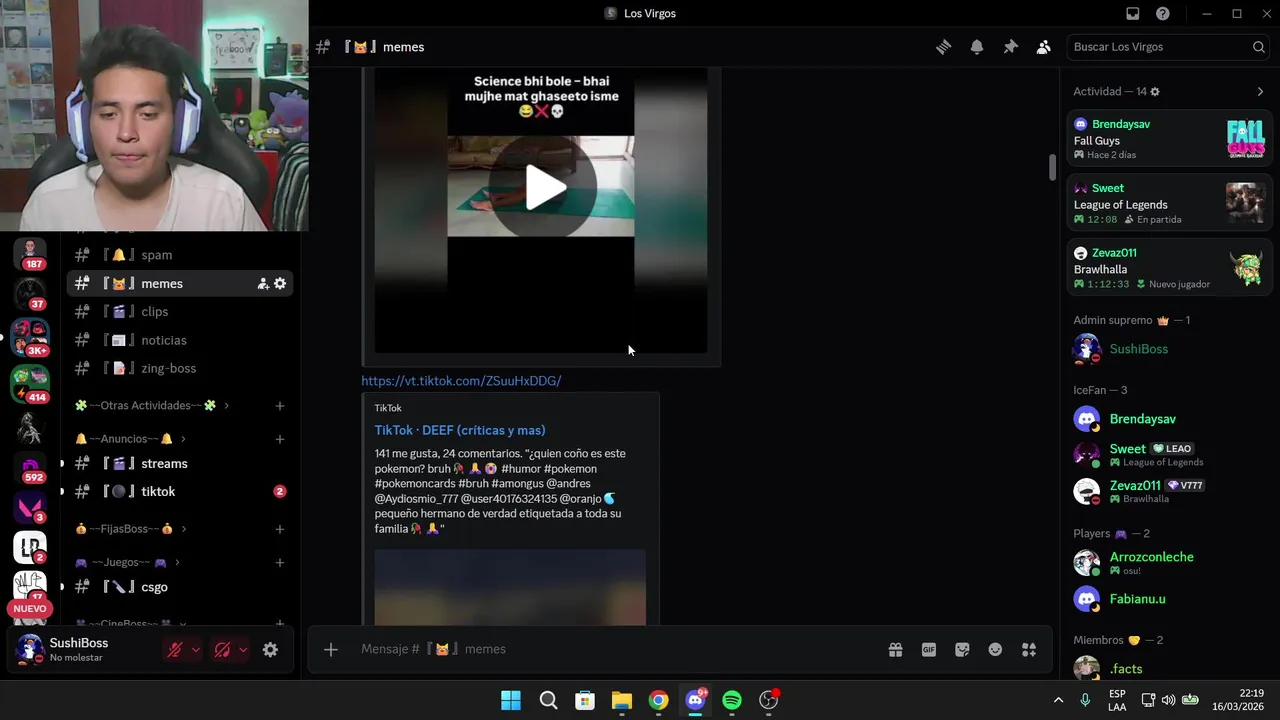This screenshot has height=720, width=1280.
Task: Collapse Otras Actividades category
Action: (153, 405)
